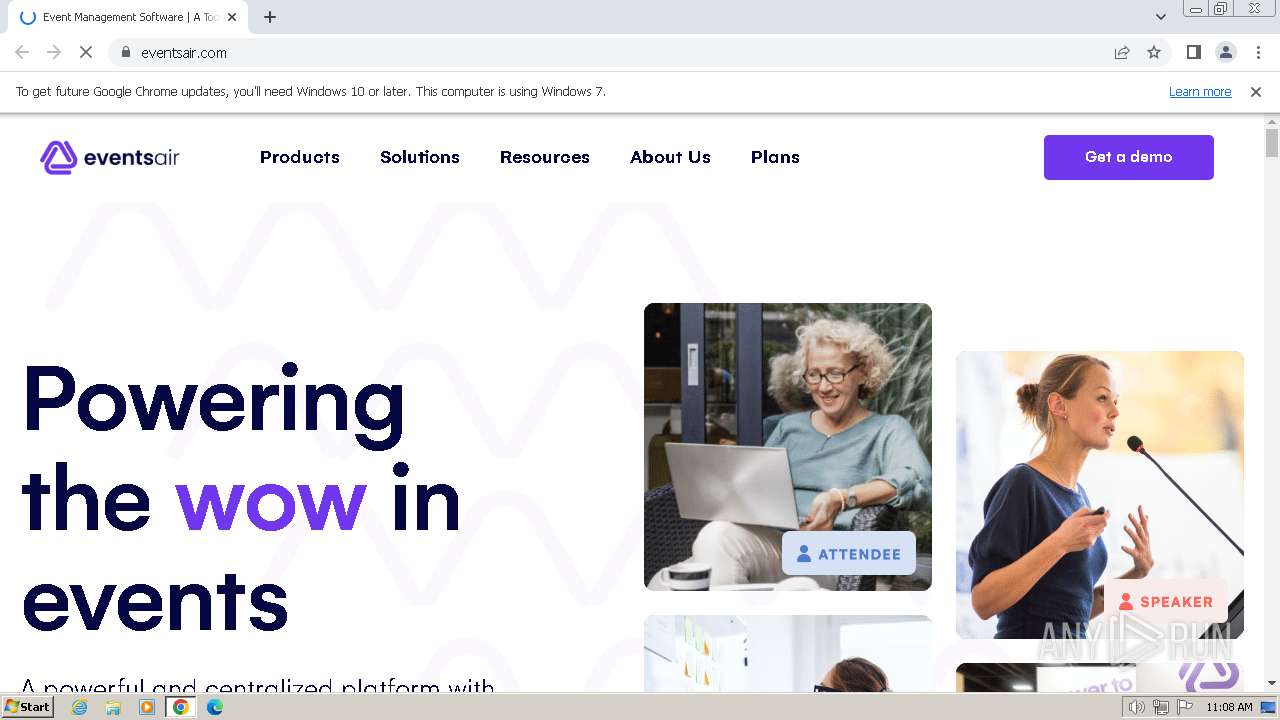Click the ATTENDEE label badge
This screenshot has width=1280, height=720.
849,553
